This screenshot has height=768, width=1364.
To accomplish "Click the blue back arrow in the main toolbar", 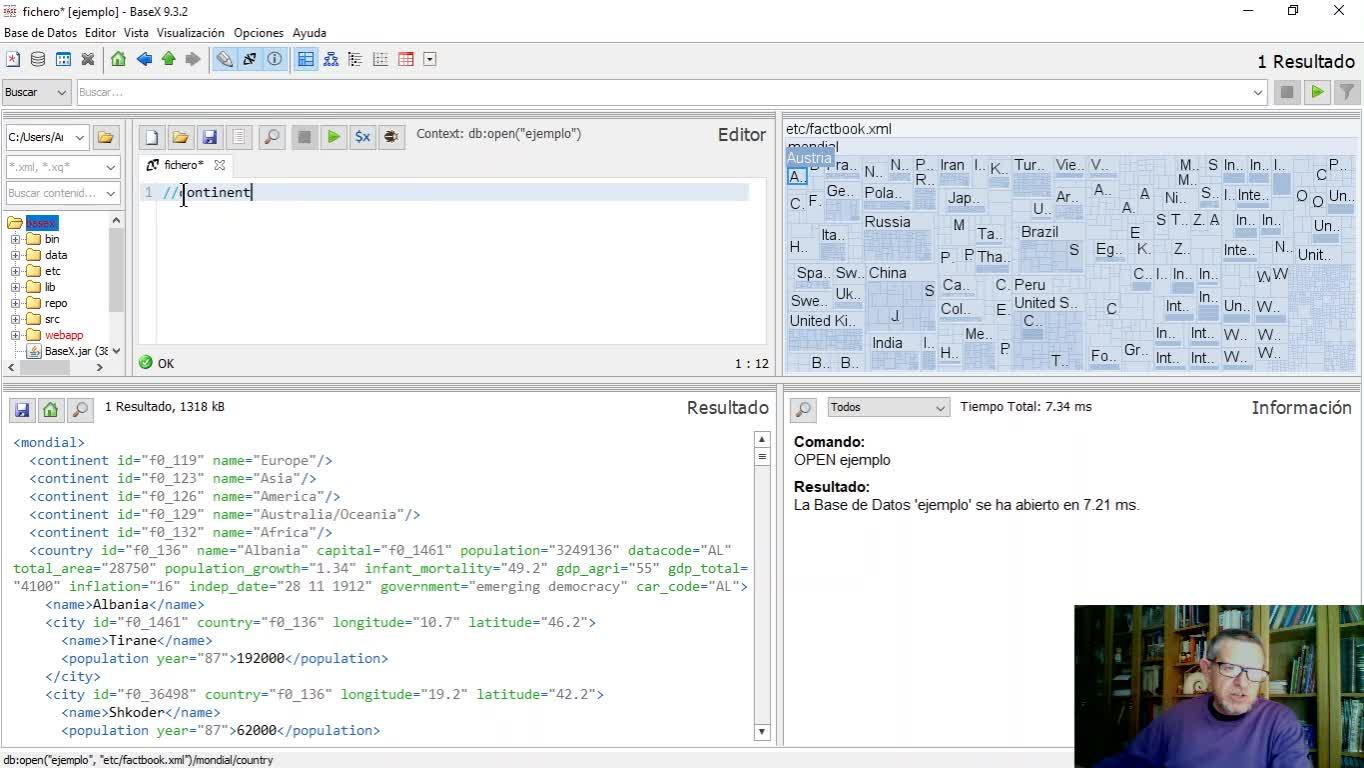I will [x=144, y=59].
